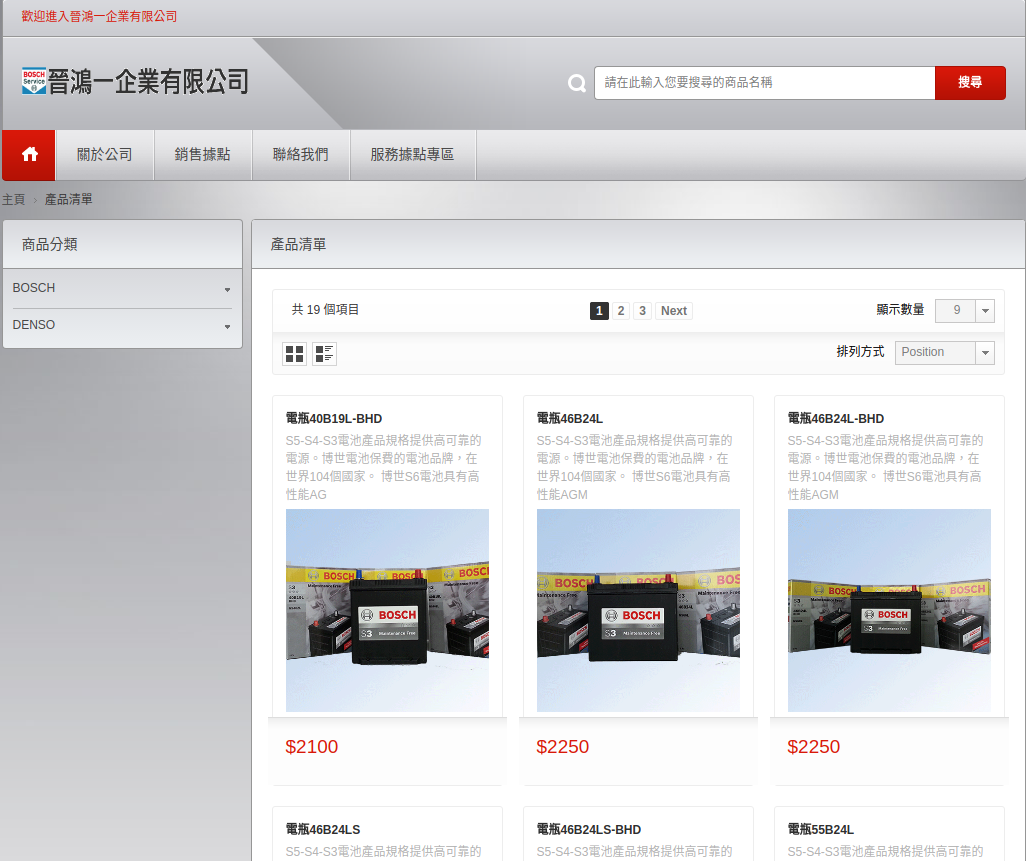
Task: Click the red 搜尋 search button
Action: pyautogui.click(x=970, y=82)
